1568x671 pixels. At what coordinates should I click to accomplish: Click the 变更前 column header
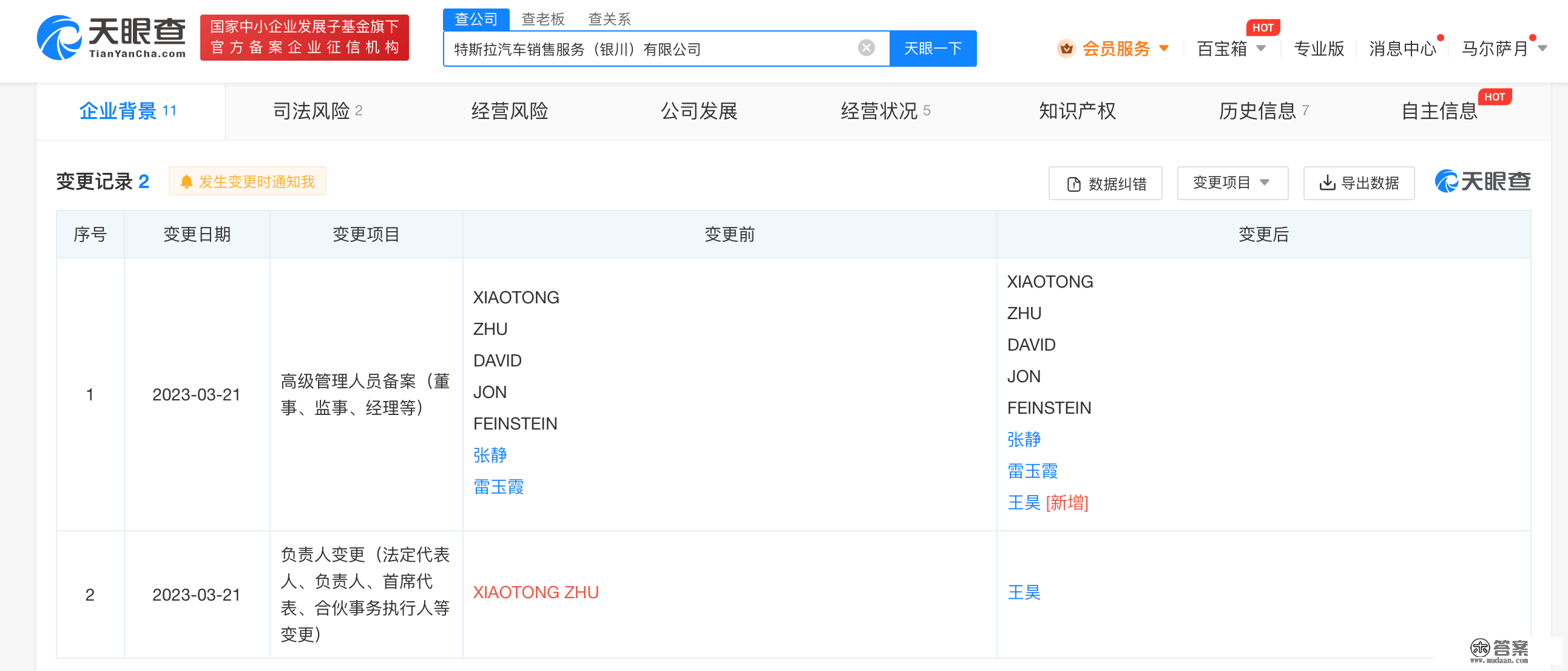click(729, 234)
